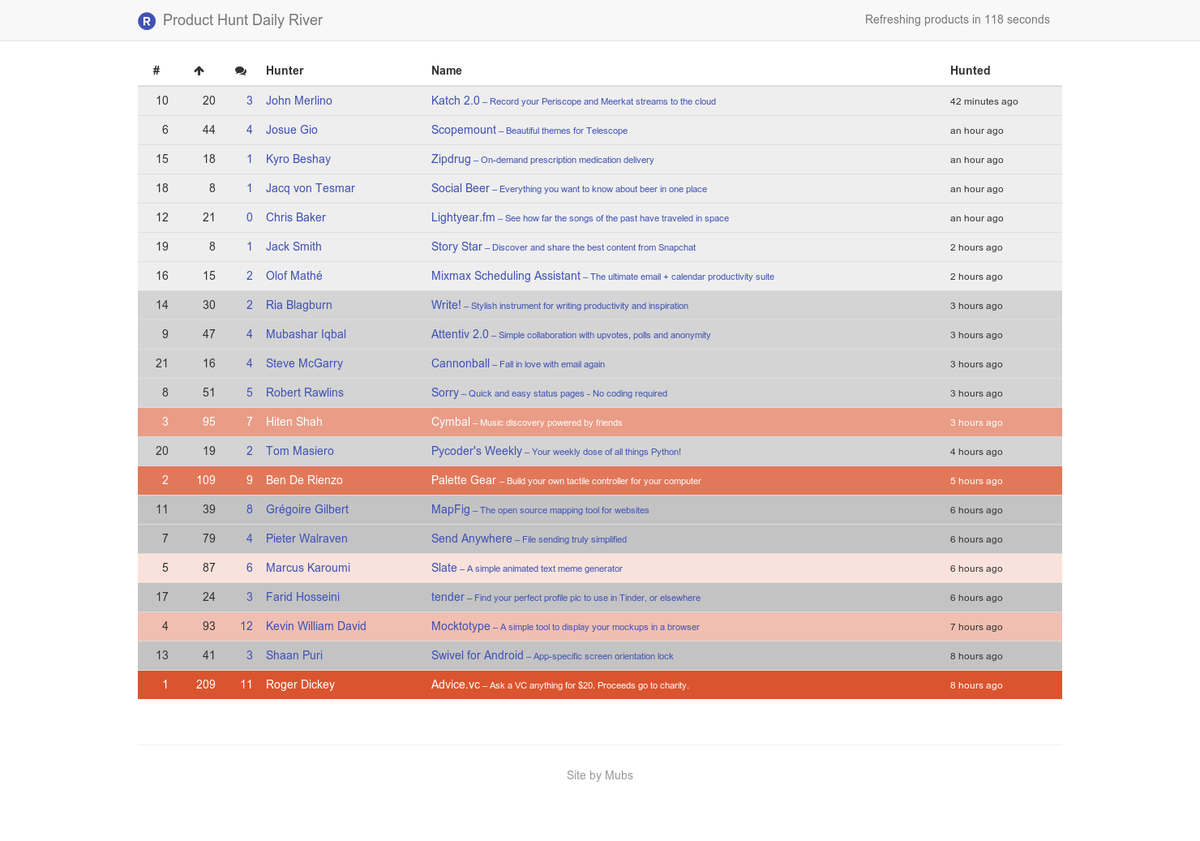Open hunter Pieter Walraven's profile
The height and width of the screenshot is (841, 1200).
point(307,538)
